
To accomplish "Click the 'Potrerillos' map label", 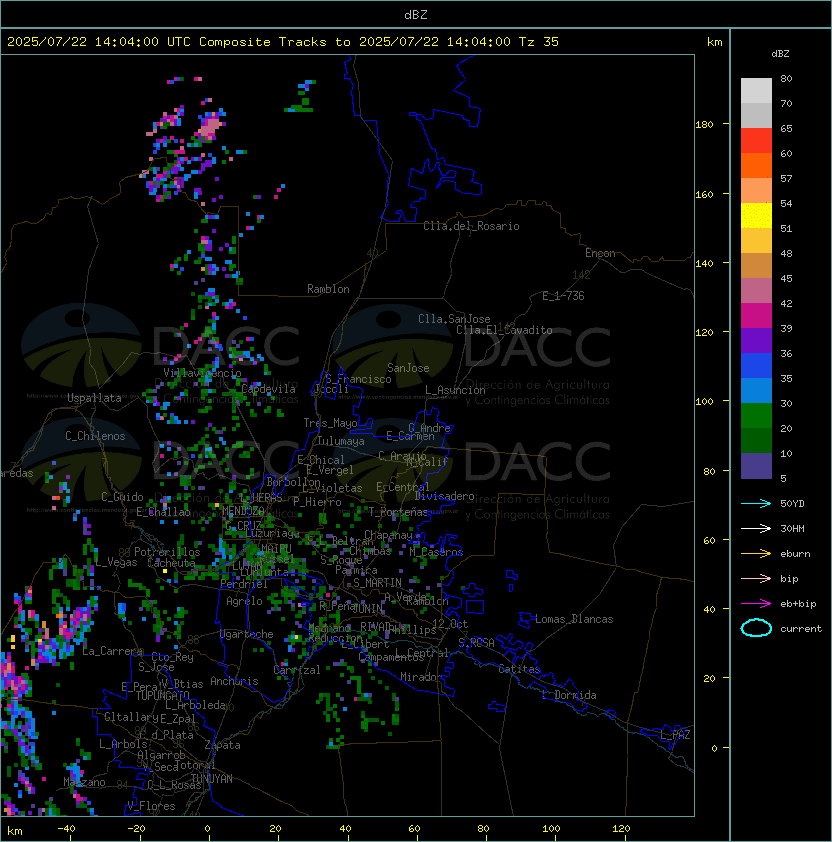I will [x=167, y=552].
